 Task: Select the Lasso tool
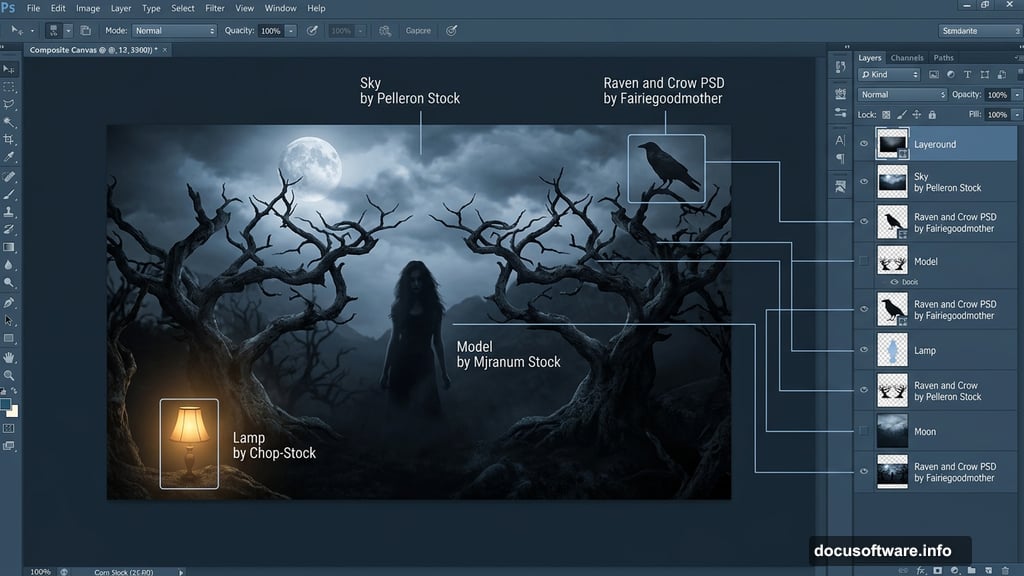coord(10,103)
